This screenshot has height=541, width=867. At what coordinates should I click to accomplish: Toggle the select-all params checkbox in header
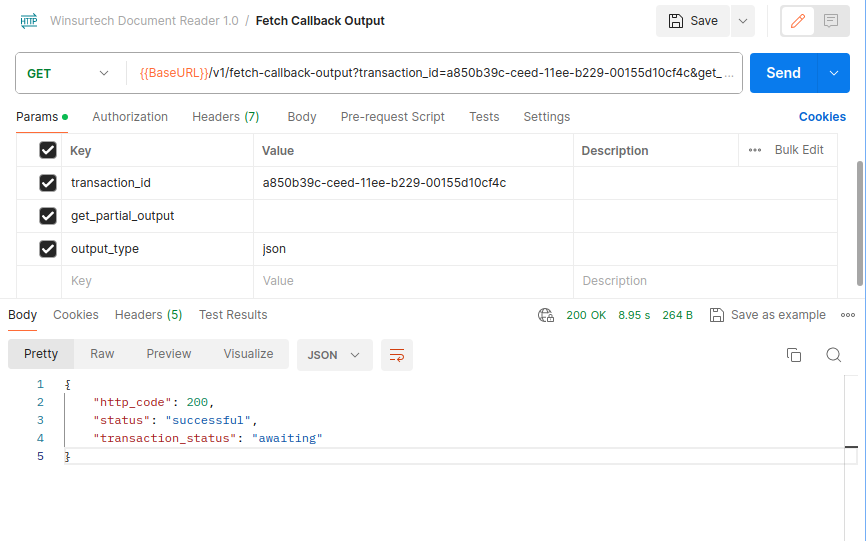48,150
